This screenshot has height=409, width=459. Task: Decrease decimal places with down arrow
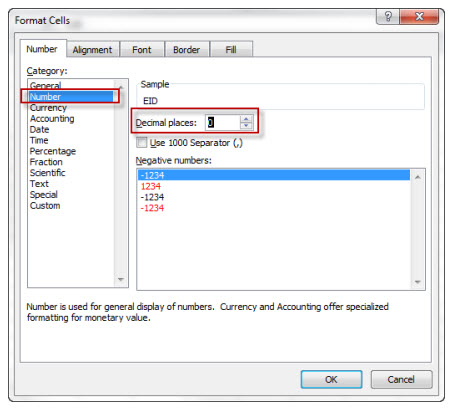[246, 126]
